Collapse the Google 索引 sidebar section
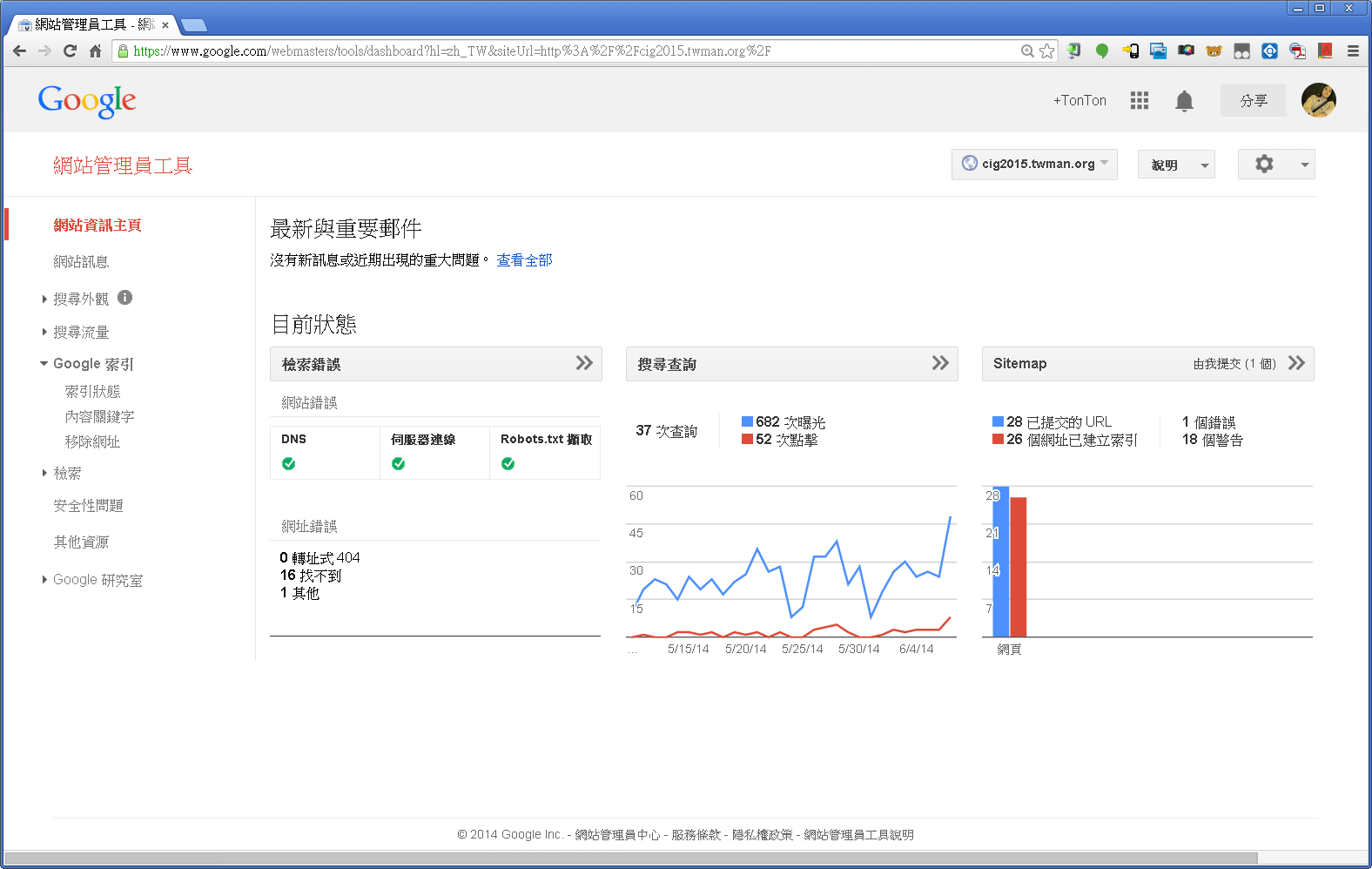The image size is (1372, 869). click(44, 364)
